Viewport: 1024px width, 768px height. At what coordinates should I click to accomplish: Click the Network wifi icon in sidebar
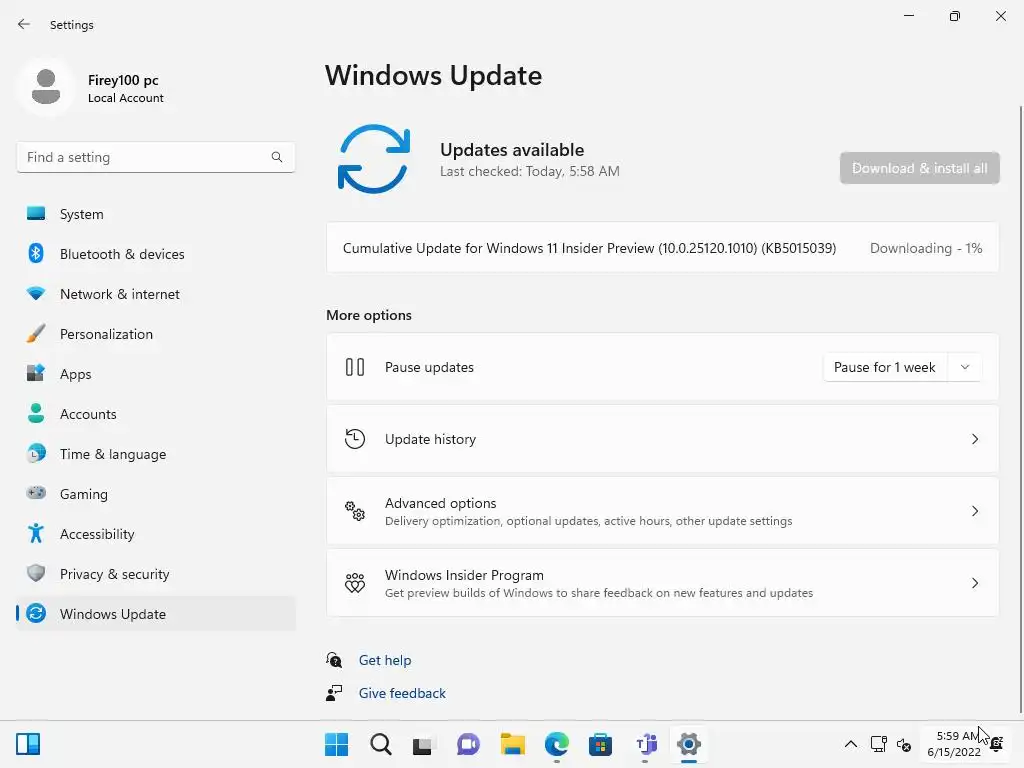coord(36,293)
